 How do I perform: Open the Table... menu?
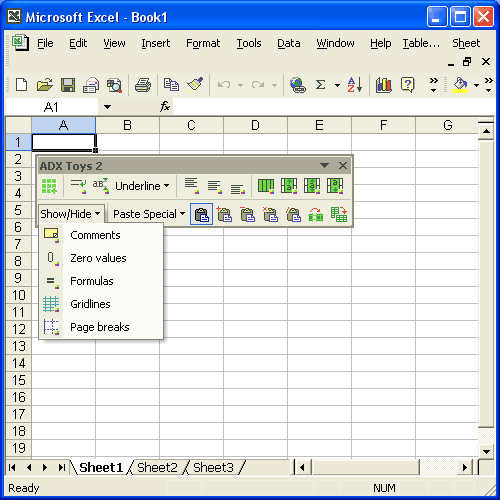[x=421, y=43]
